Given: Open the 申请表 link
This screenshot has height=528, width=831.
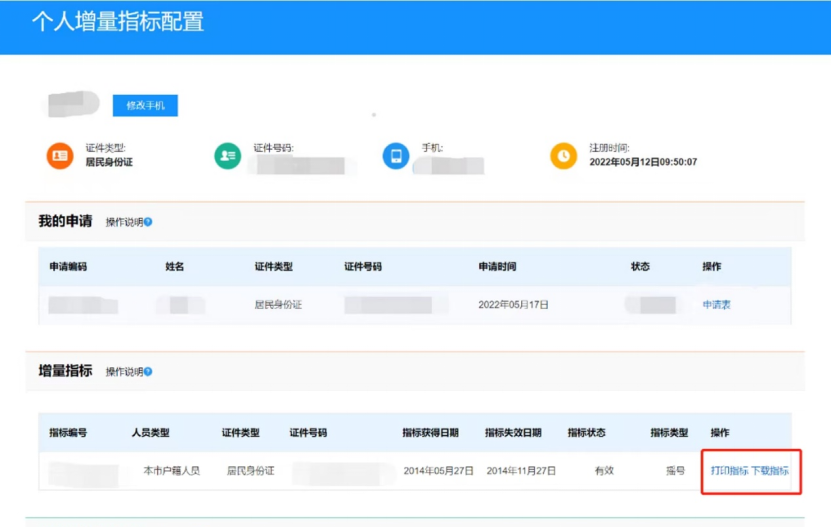Looking at the screenshot, I should pos(716,305).
